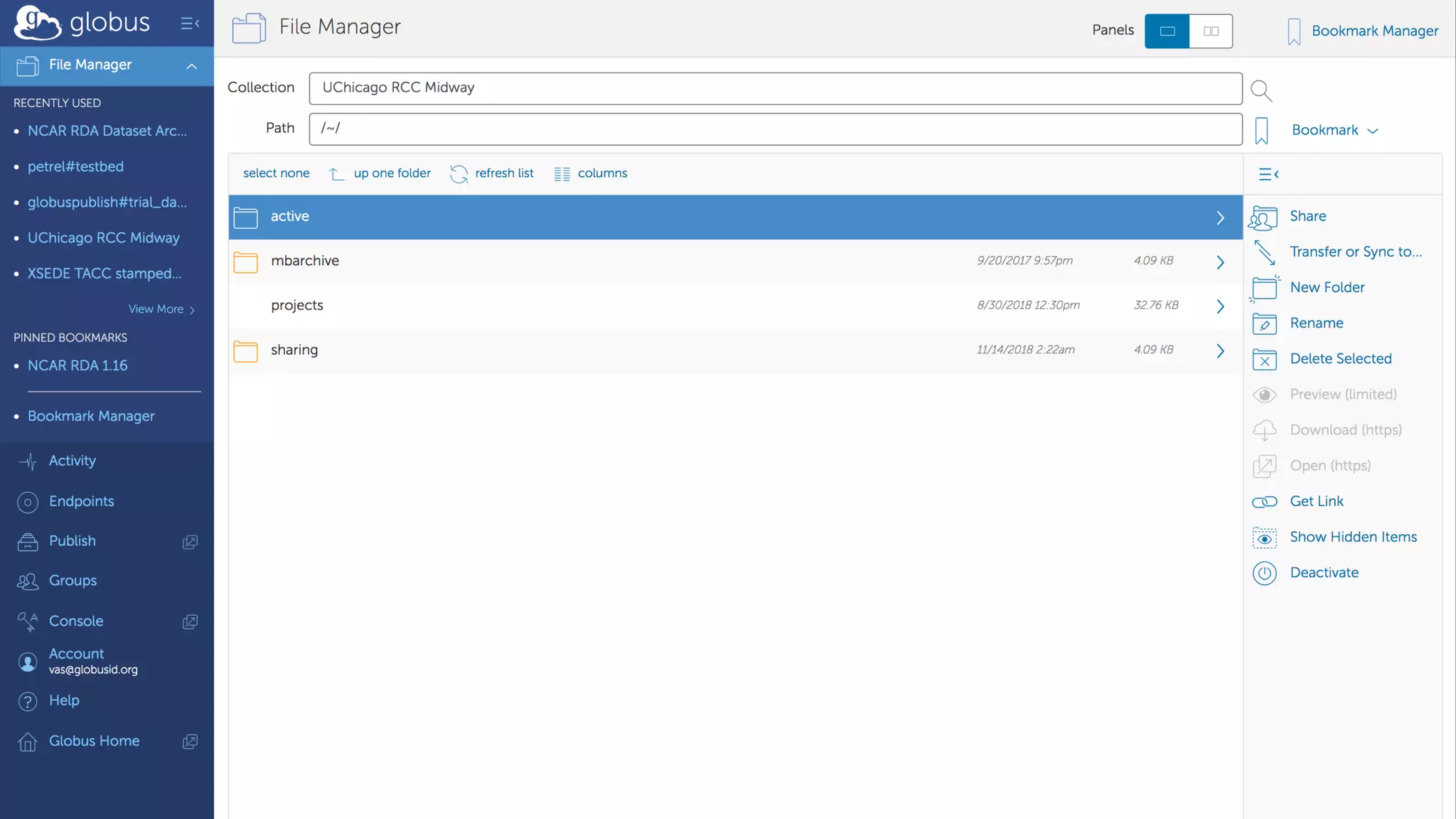The width and height of the screenshot is (1456, 819).
Task: Go to Endpoints in the sidebar
Action: click(81, 501)
